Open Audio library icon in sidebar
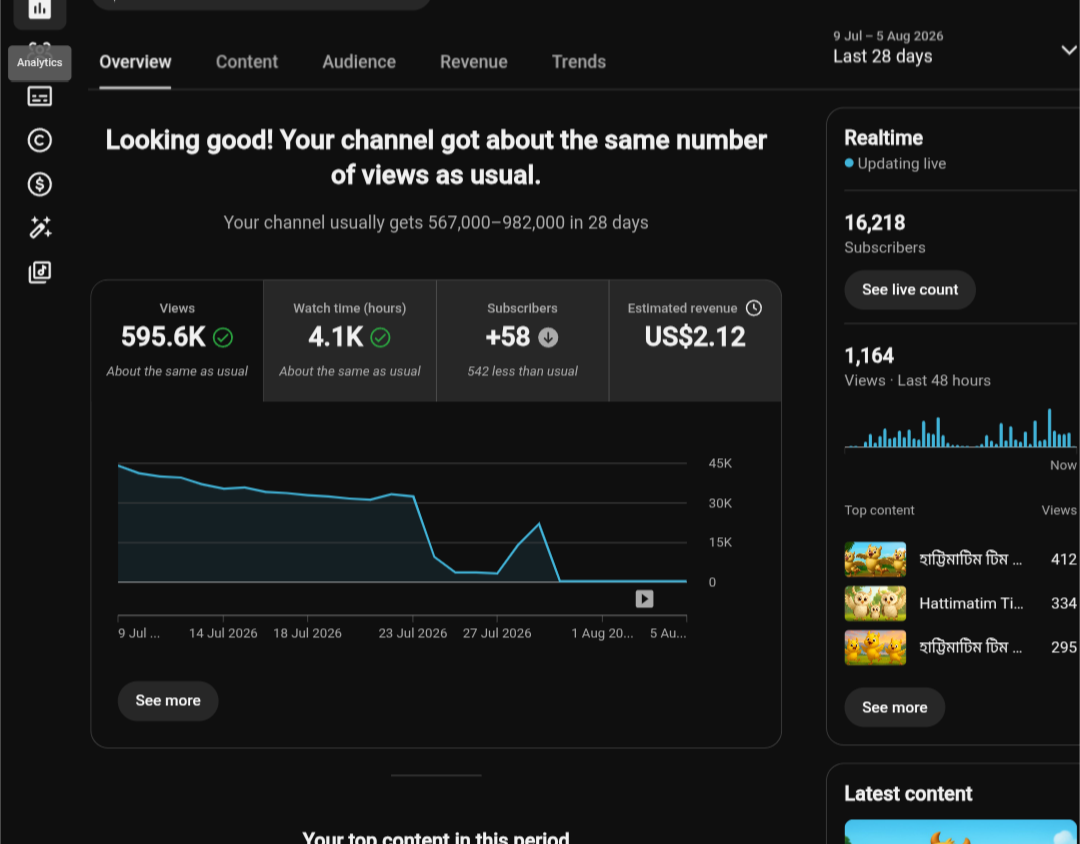This screenshot has width=1080, height=844. 39,272
